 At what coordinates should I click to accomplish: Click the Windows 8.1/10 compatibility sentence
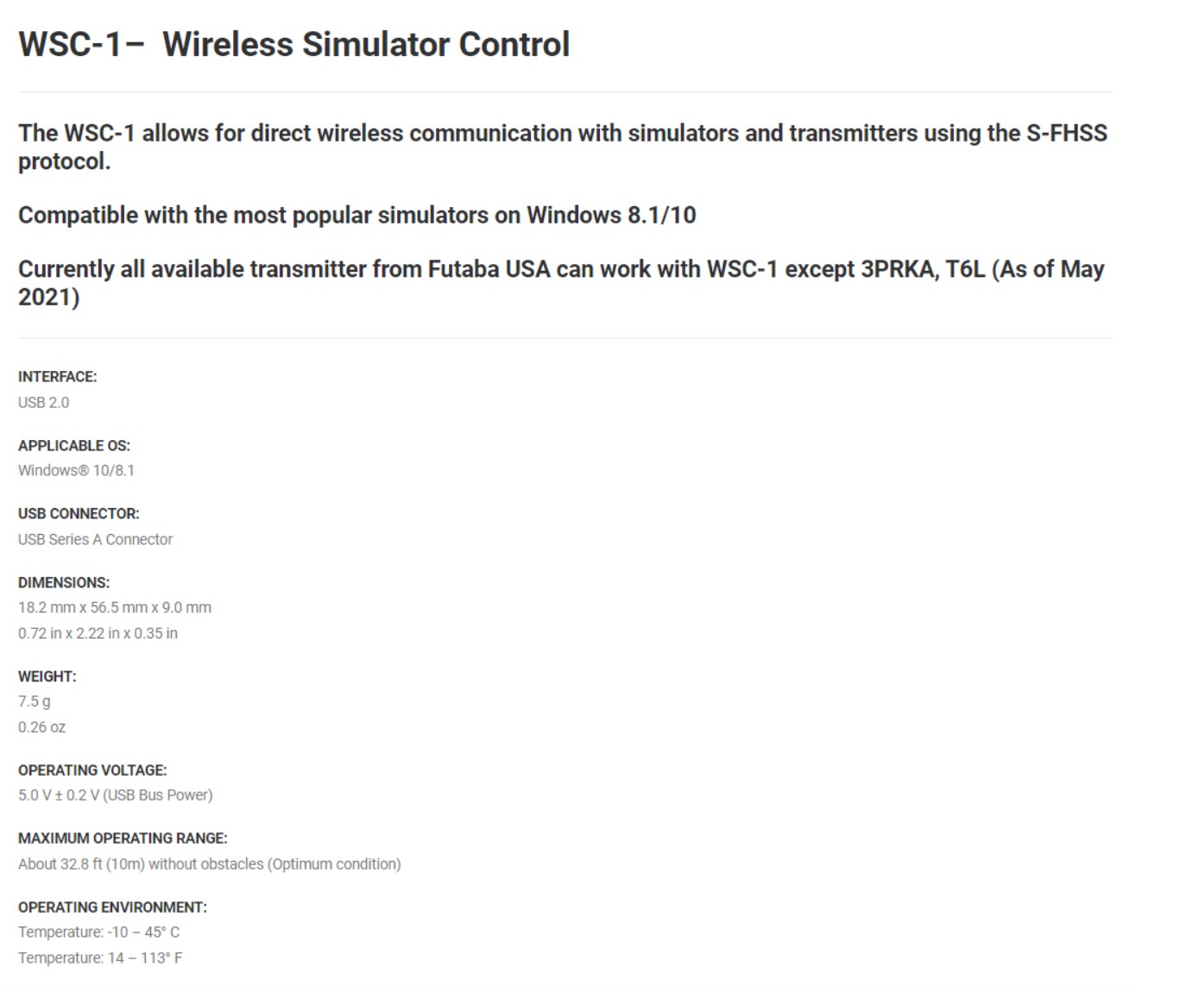point(356,215)
